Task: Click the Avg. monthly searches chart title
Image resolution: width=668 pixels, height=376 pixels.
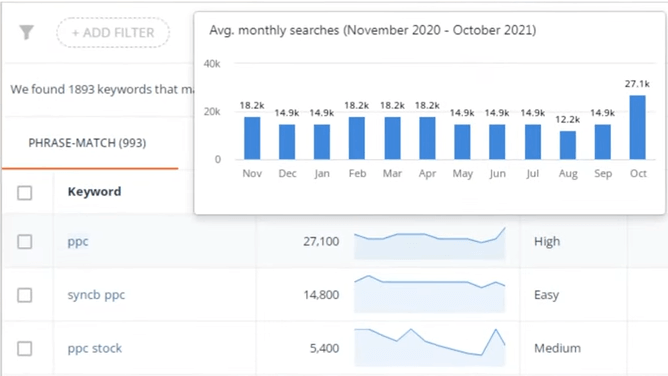Action: (373, 30)
